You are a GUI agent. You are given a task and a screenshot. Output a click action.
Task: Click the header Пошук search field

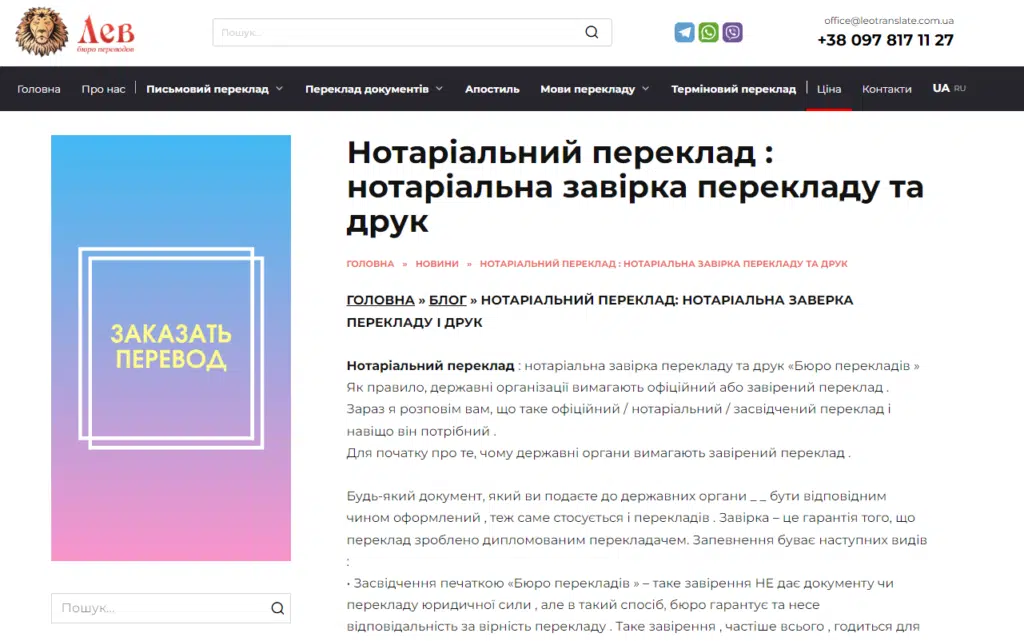pyautogui.click(x=412, y=32)
